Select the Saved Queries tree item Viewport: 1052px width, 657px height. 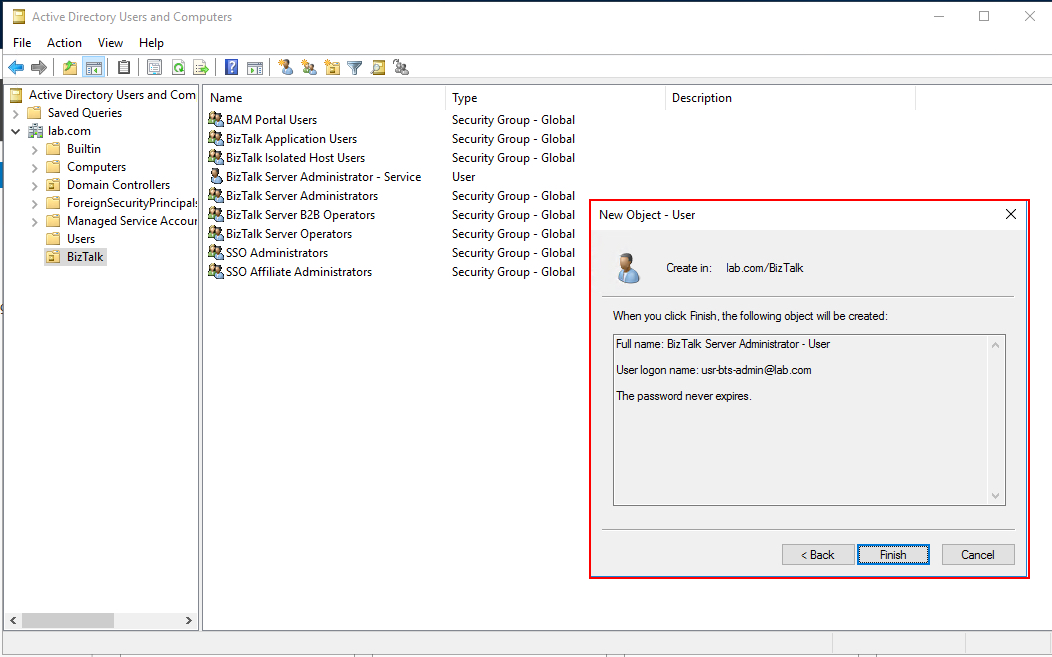tap(85, 113)
